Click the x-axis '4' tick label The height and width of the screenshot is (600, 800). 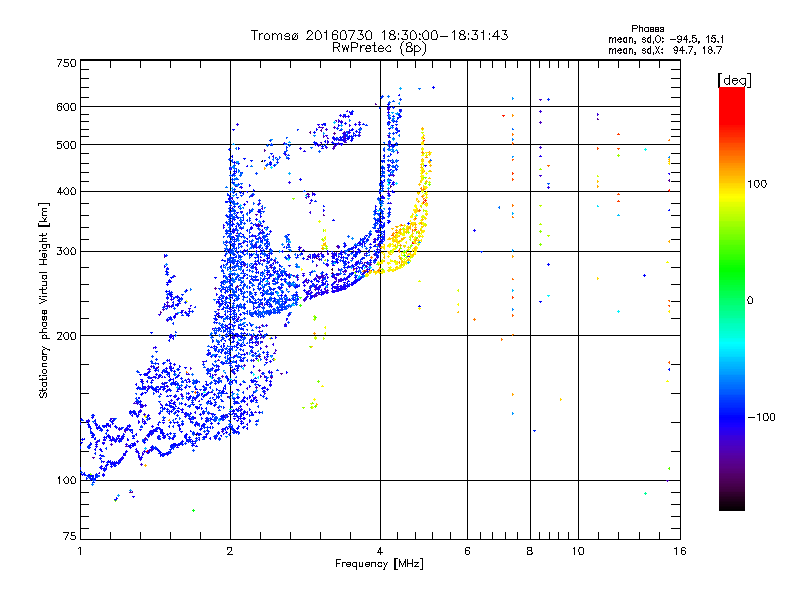[380, 551]
